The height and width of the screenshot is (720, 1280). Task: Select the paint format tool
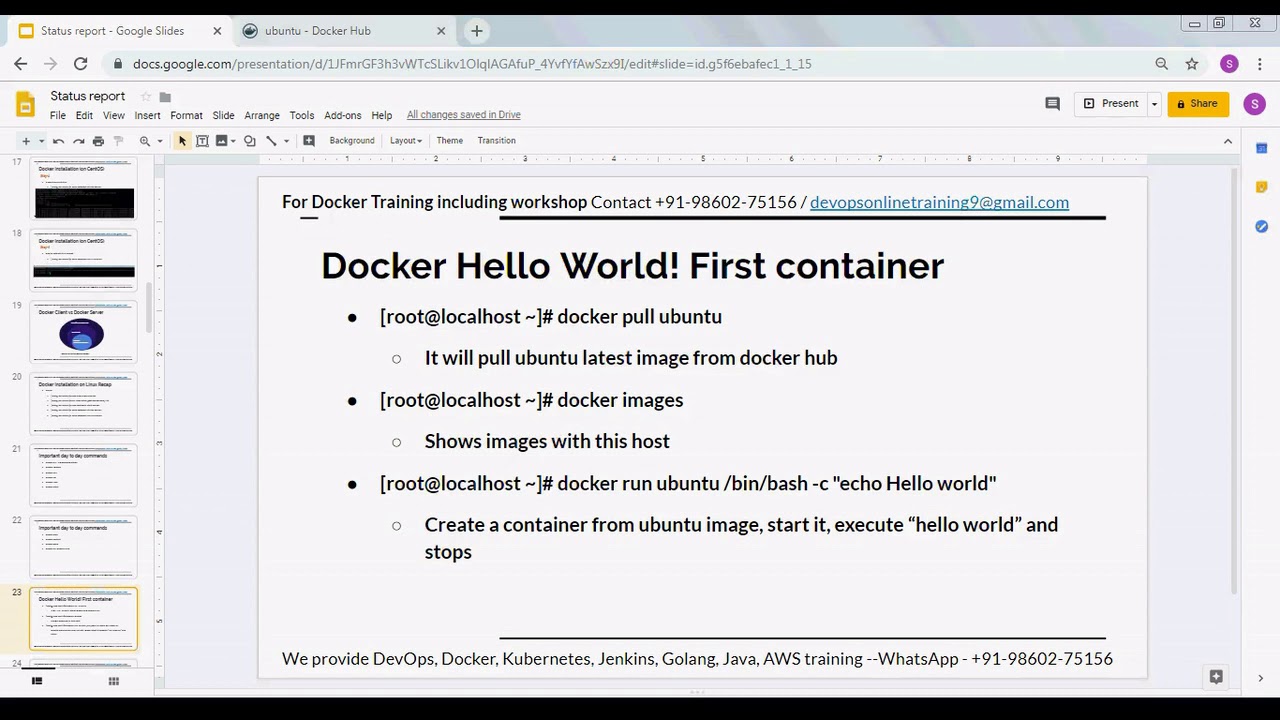click(118, 141)
